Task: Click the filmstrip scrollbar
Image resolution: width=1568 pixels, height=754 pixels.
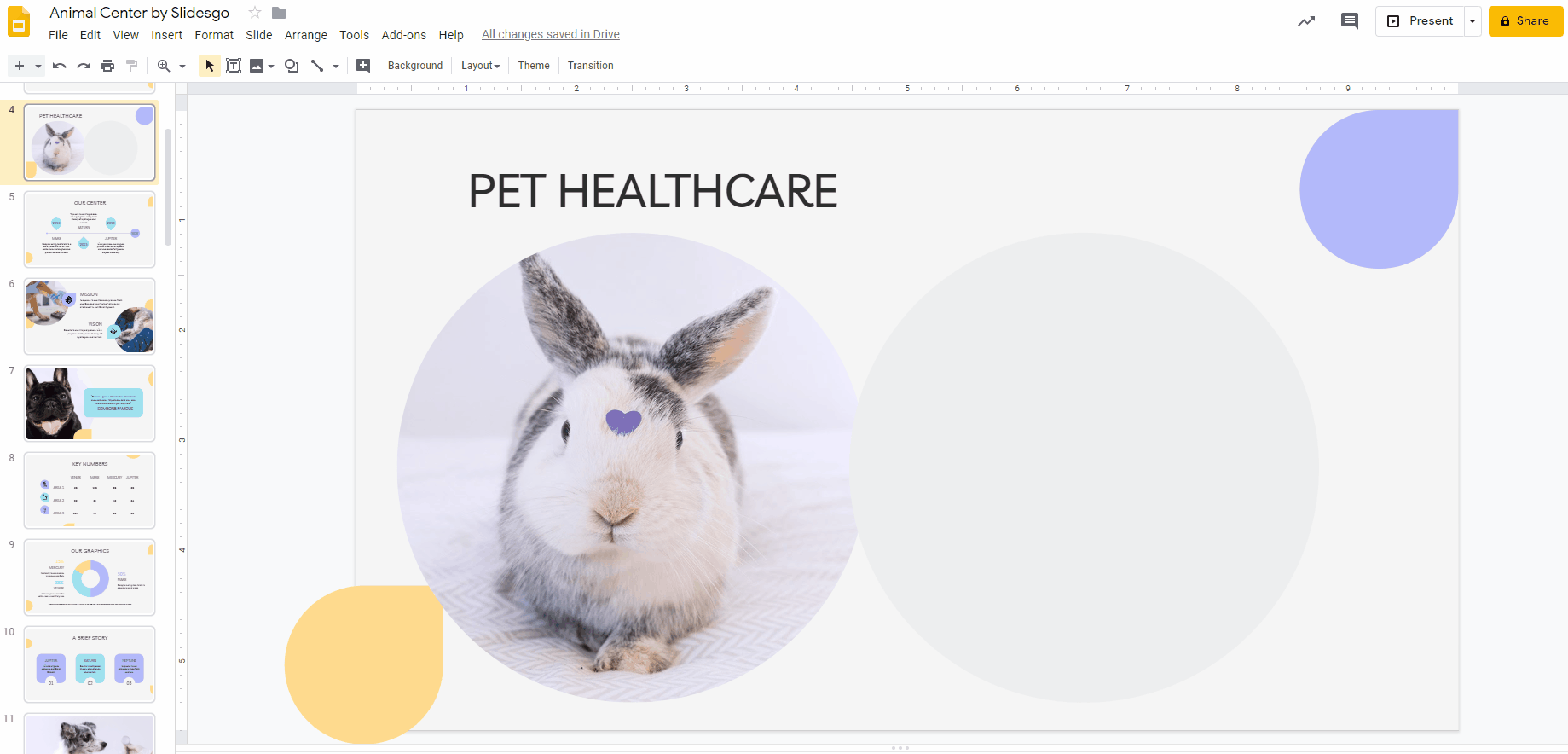Action: pos(168,188)
